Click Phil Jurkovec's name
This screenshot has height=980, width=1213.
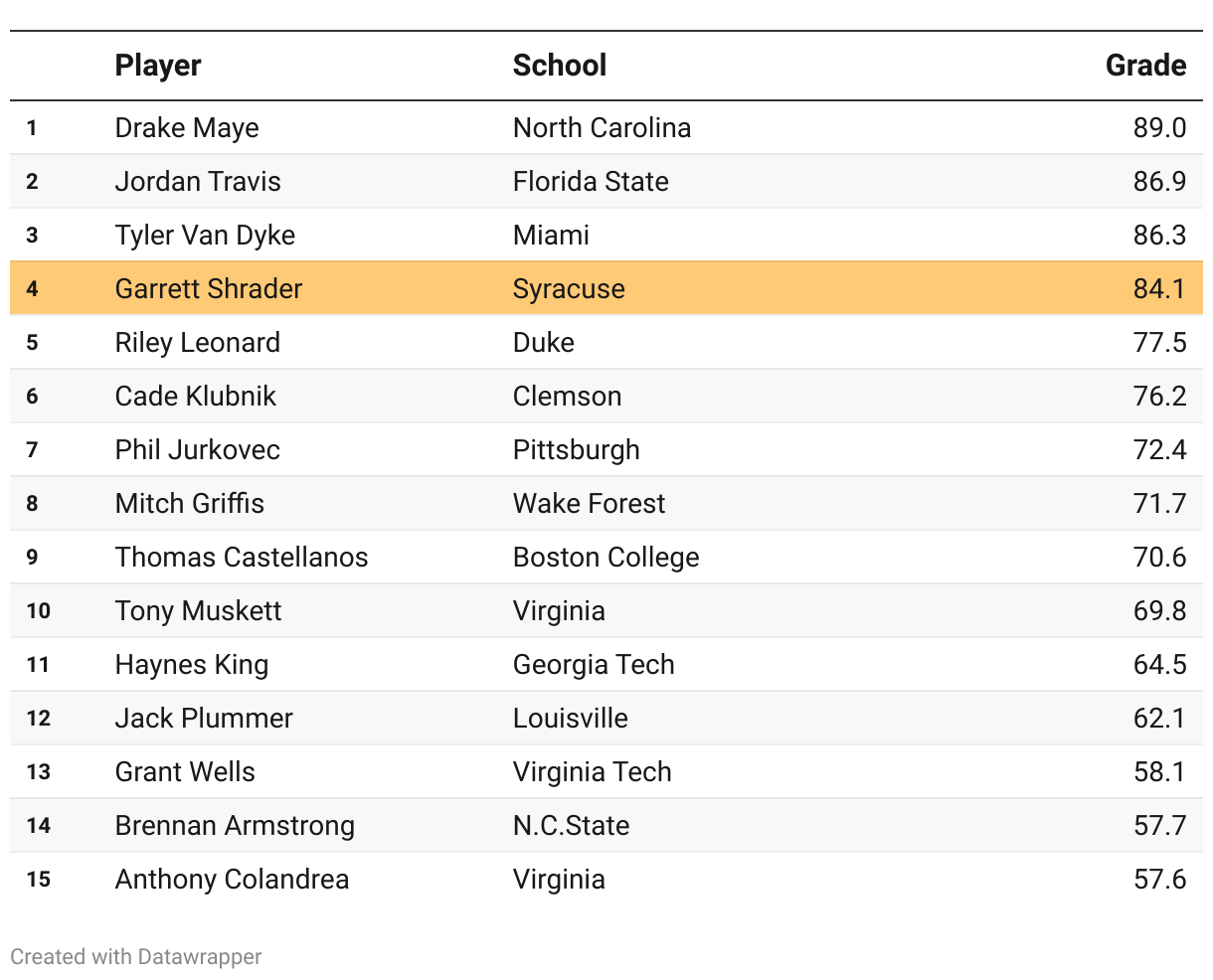tap(198, 450)
